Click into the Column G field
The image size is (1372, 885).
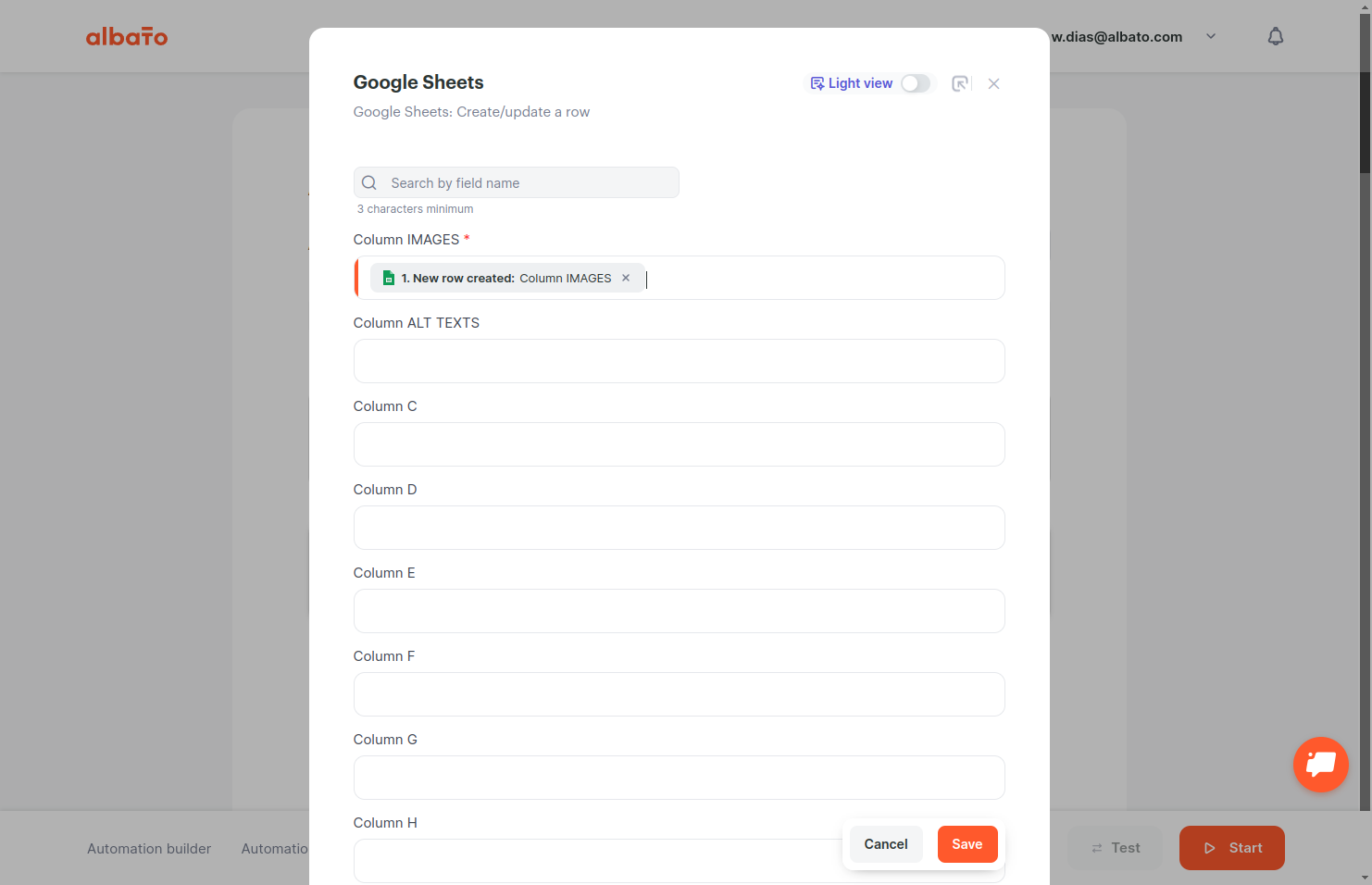tap(679, 778)
